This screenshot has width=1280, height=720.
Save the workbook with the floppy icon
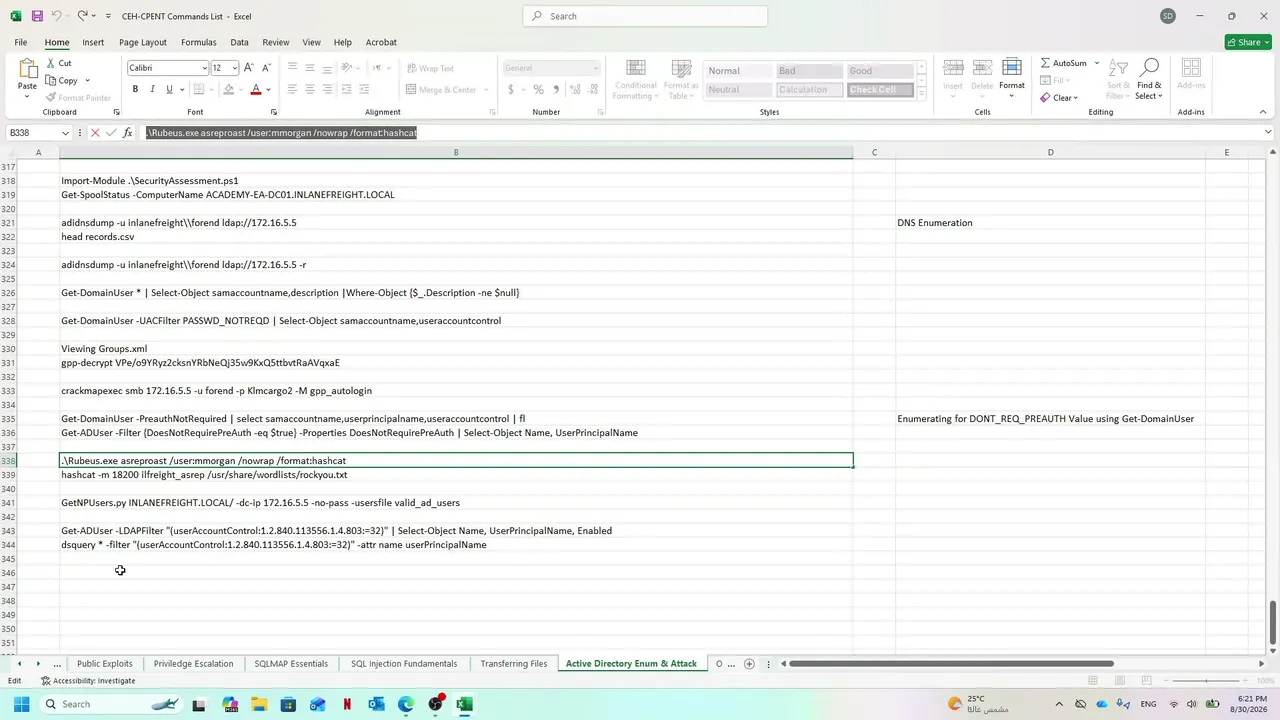tap(37, 16)
